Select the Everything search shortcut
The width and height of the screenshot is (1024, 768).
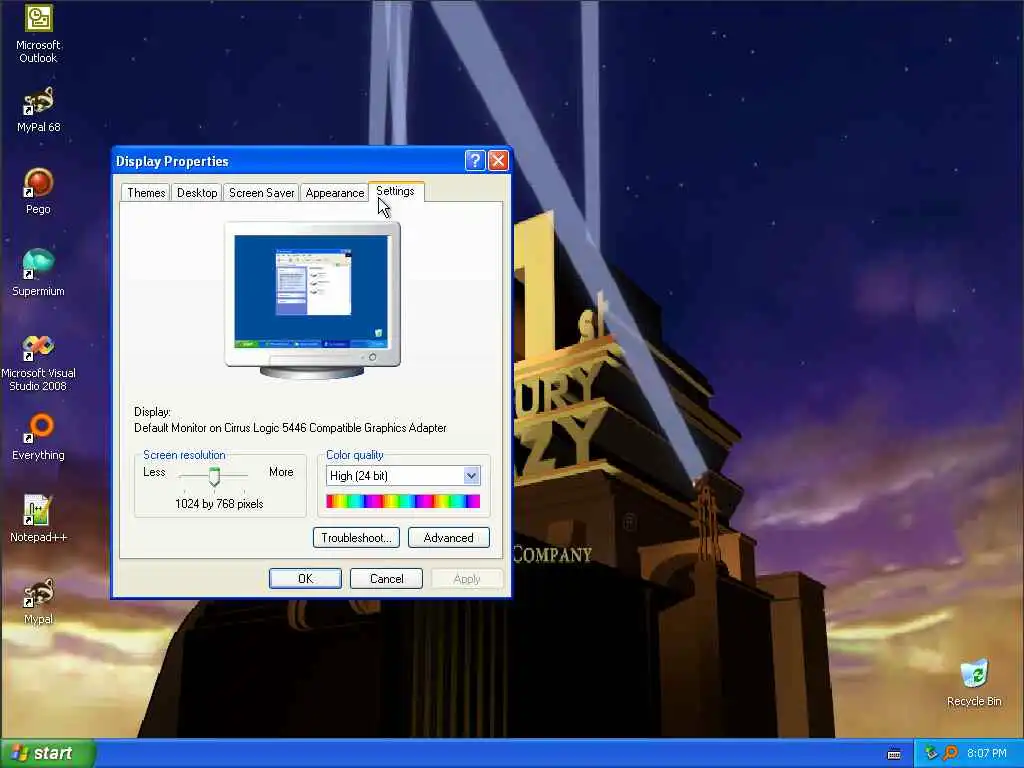[38, 438]
